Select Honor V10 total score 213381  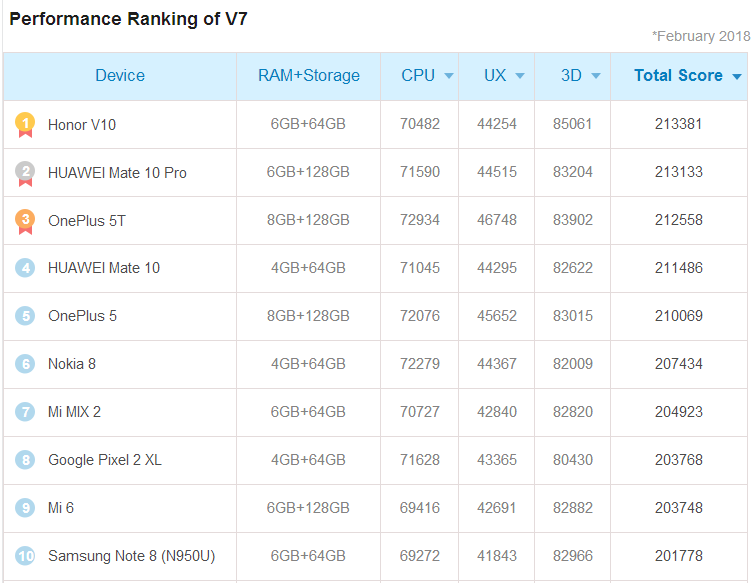[x=679, y=124]
